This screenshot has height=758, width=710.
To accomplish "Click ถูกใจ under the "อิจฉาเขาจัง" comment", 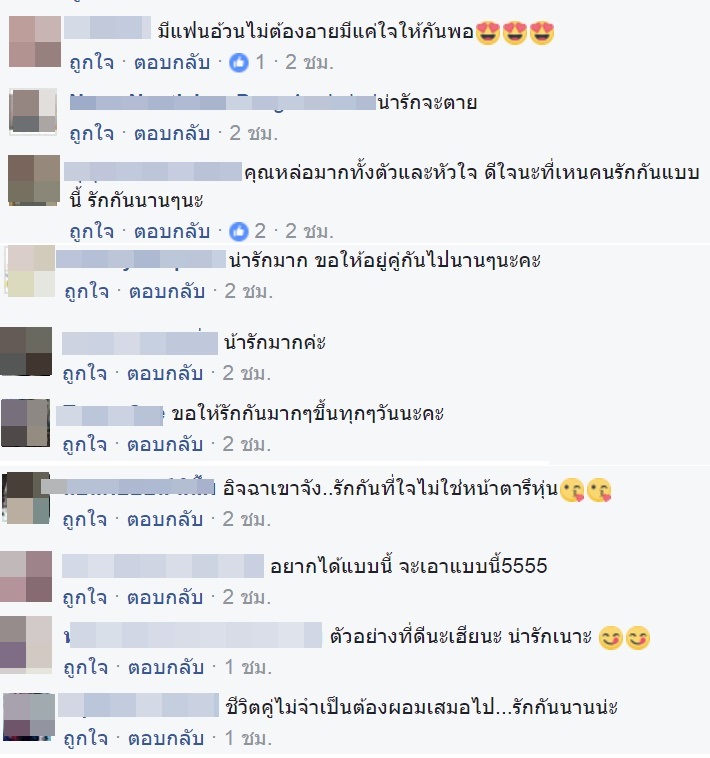I will (85, 520).
